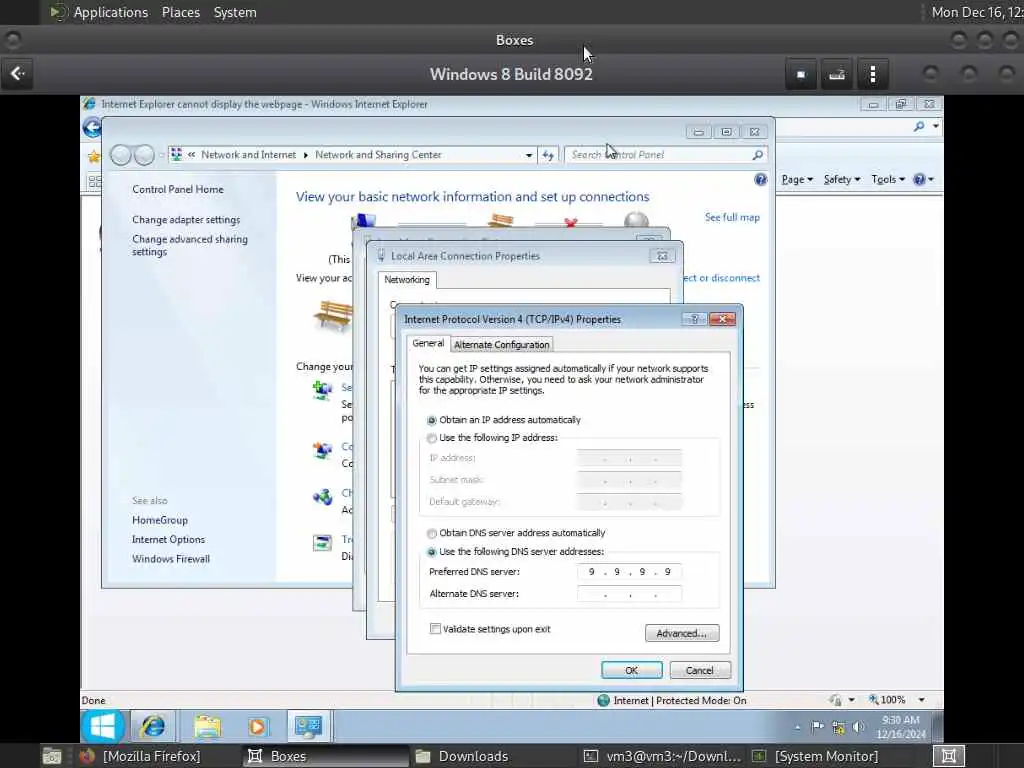This screenshot has height=768, width=1024.
Task: Click the IE Favorites star icon
Action: (x=94, y=156)
